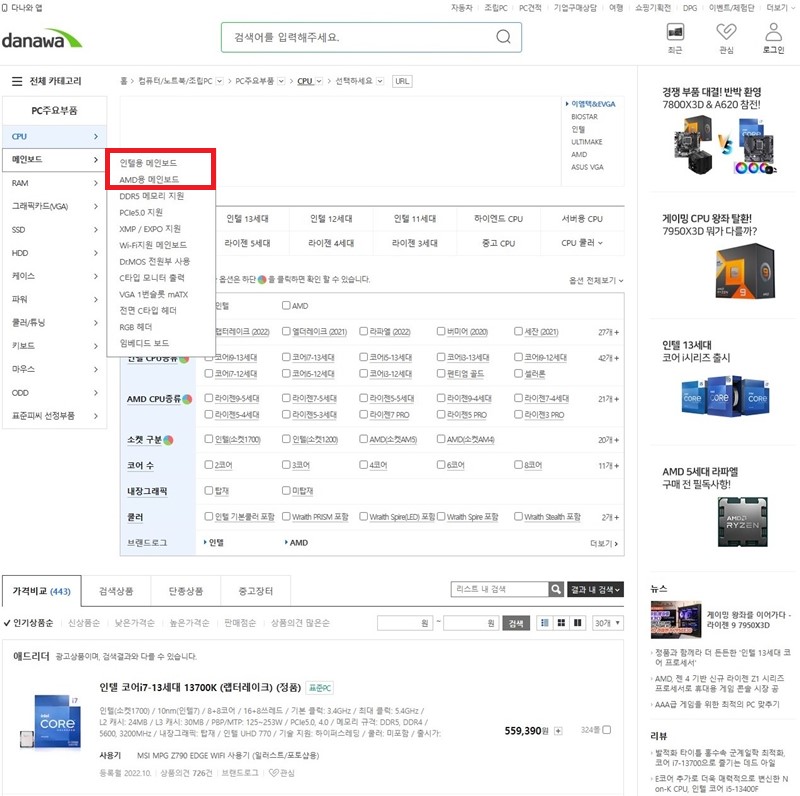Switch to the 단종상품 tab
The width and height of the screenshot is (800, 796).
tap(186, 591)
